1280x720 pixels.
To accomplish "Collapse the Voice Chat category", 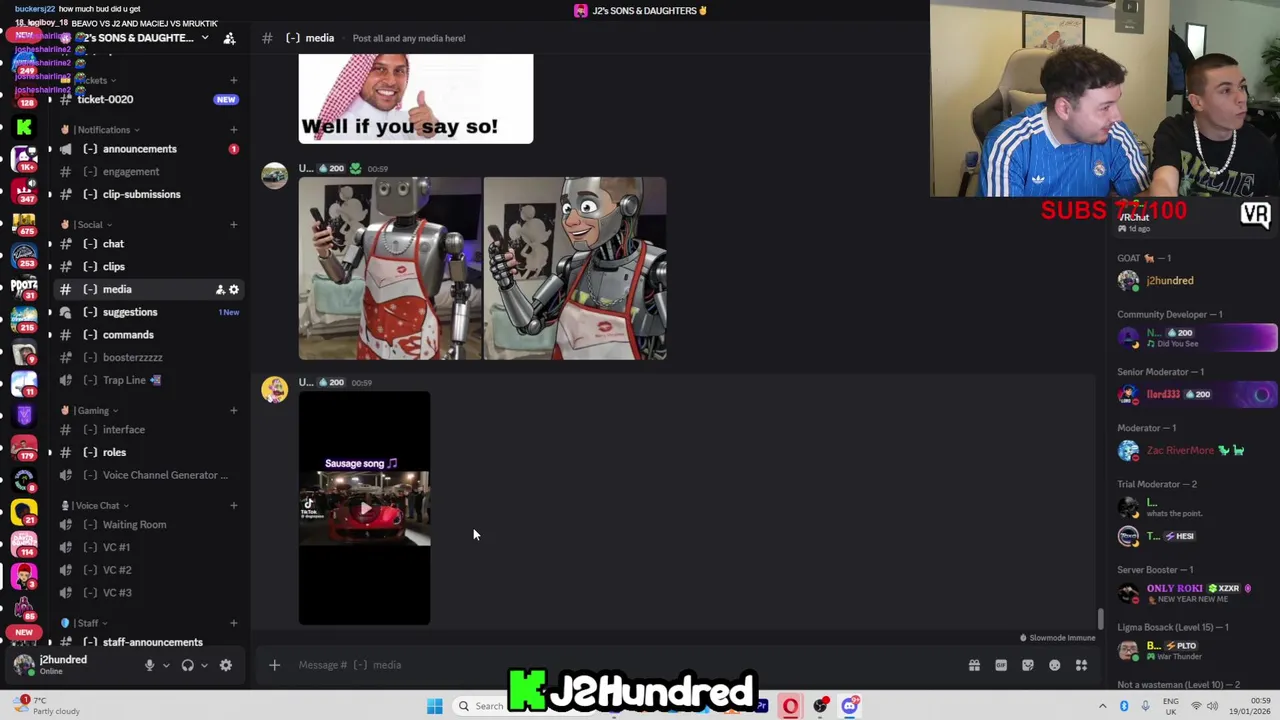I will (x=95, y=506).
